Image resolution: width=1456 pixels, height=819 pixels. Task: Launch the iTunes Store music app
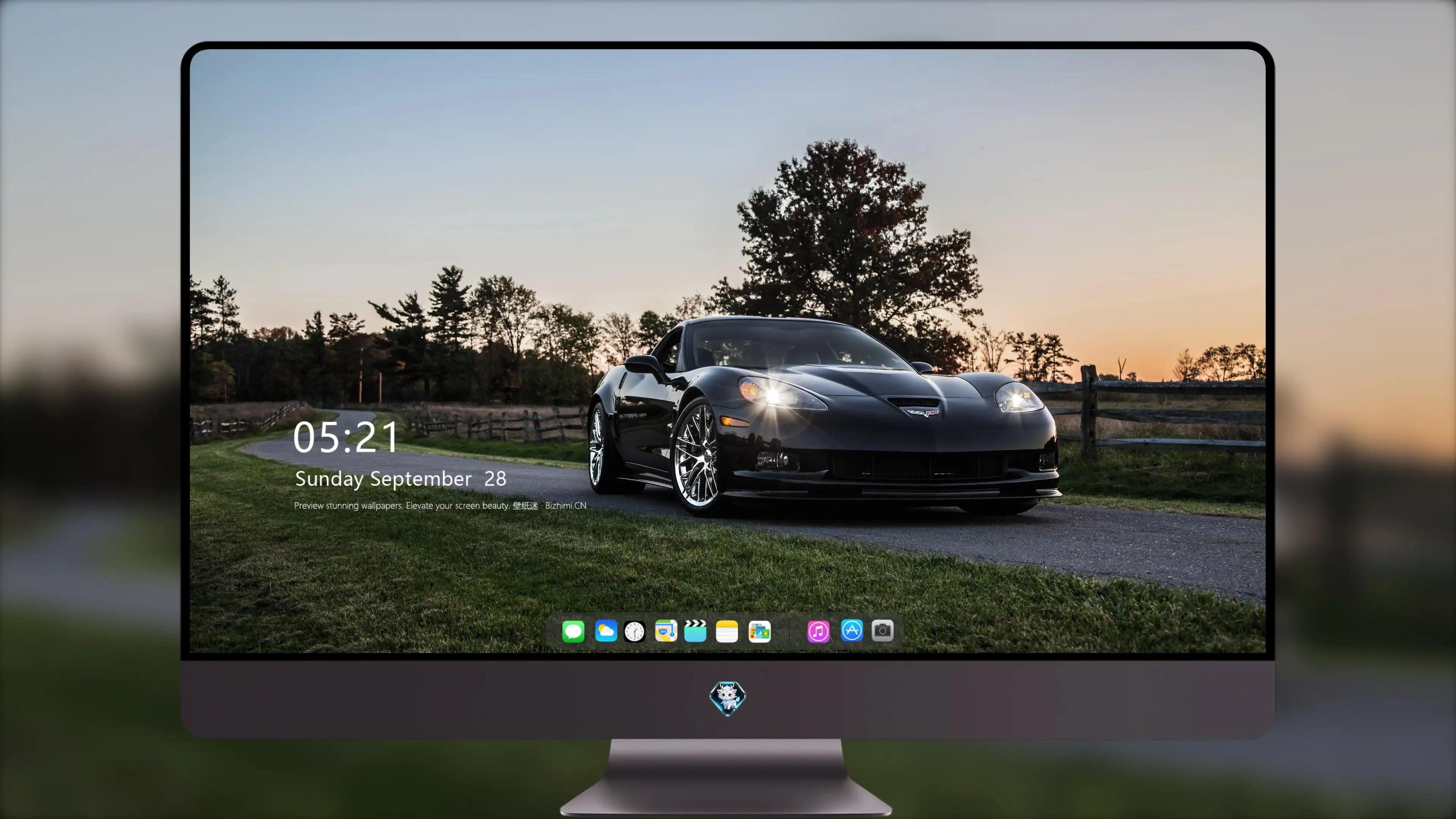click(x=819, y=631)
